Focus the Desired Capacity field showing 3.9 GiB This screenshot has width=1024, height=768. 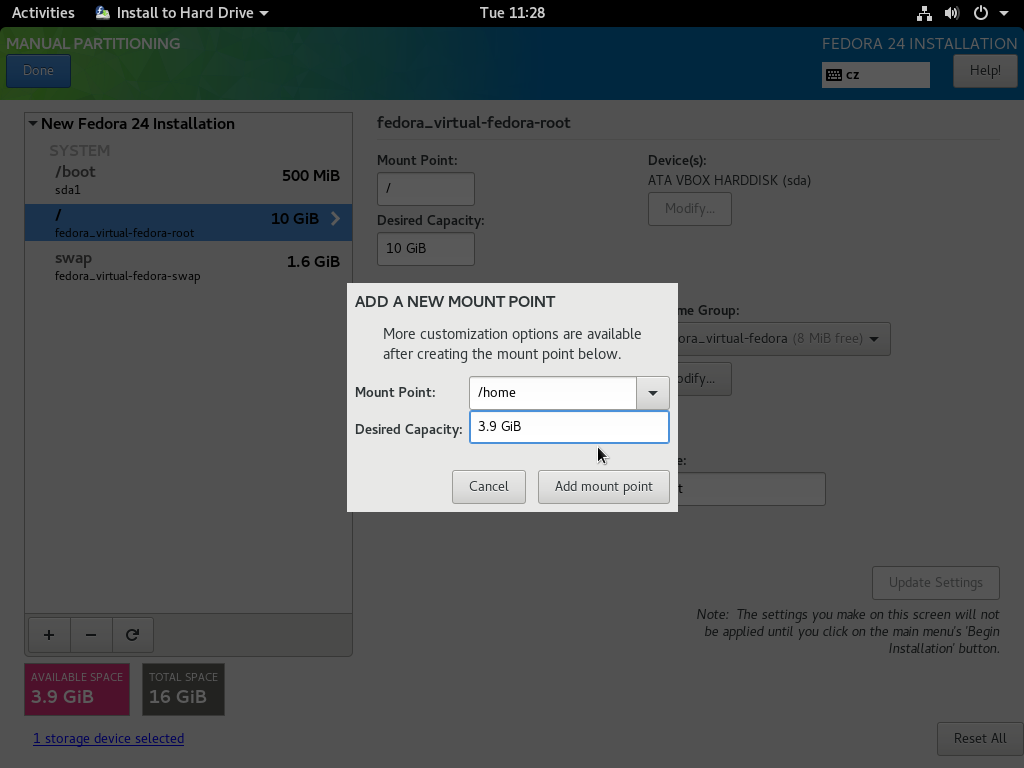tap(569, 426)
